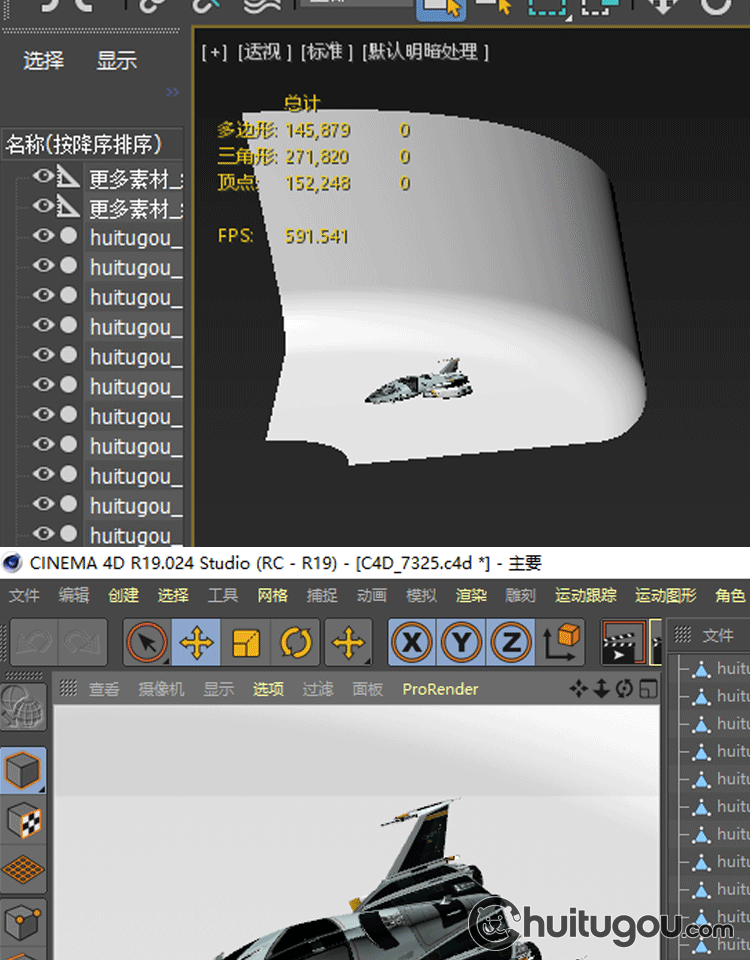The height and width of the screenshot is (960, 750).
Task: Open 选择 menu in Cinema 4D menu bar
Action: point(173,595)
